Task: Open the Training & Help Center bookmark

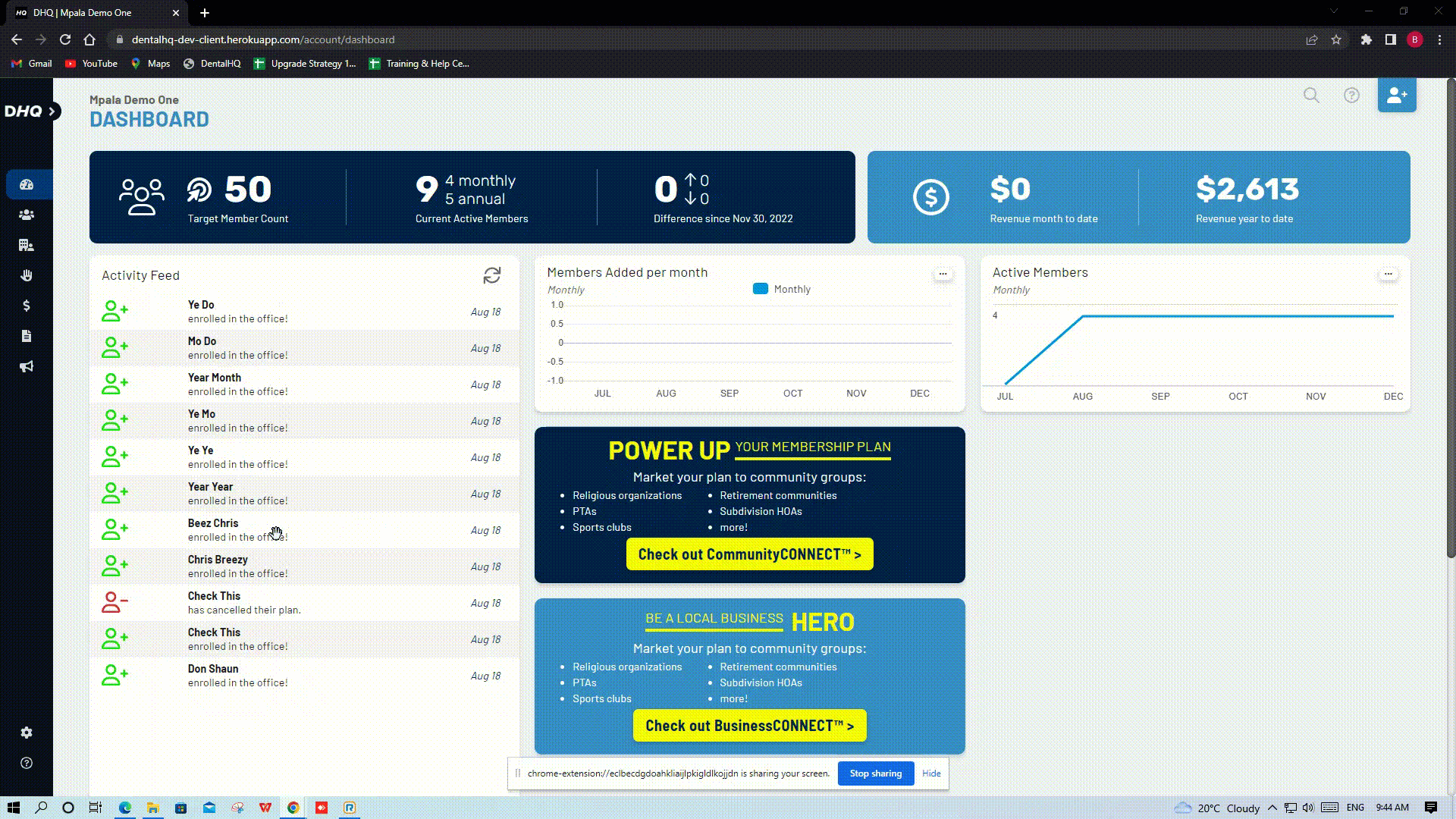Action: point(419,64)
